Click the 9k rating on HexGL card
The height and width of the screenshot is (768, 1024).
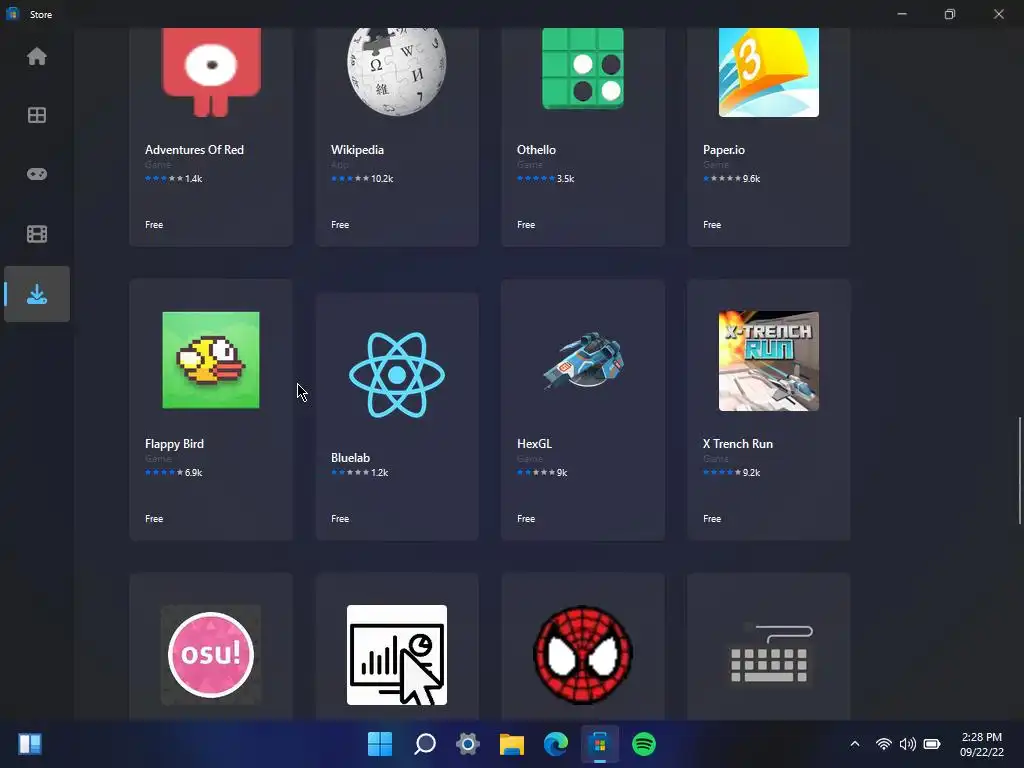click(x=562, y=472)
